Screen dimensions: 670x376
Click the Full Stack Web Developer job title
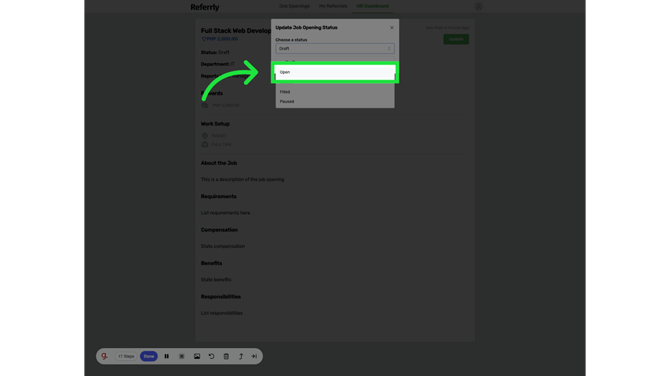click(236, 31)
